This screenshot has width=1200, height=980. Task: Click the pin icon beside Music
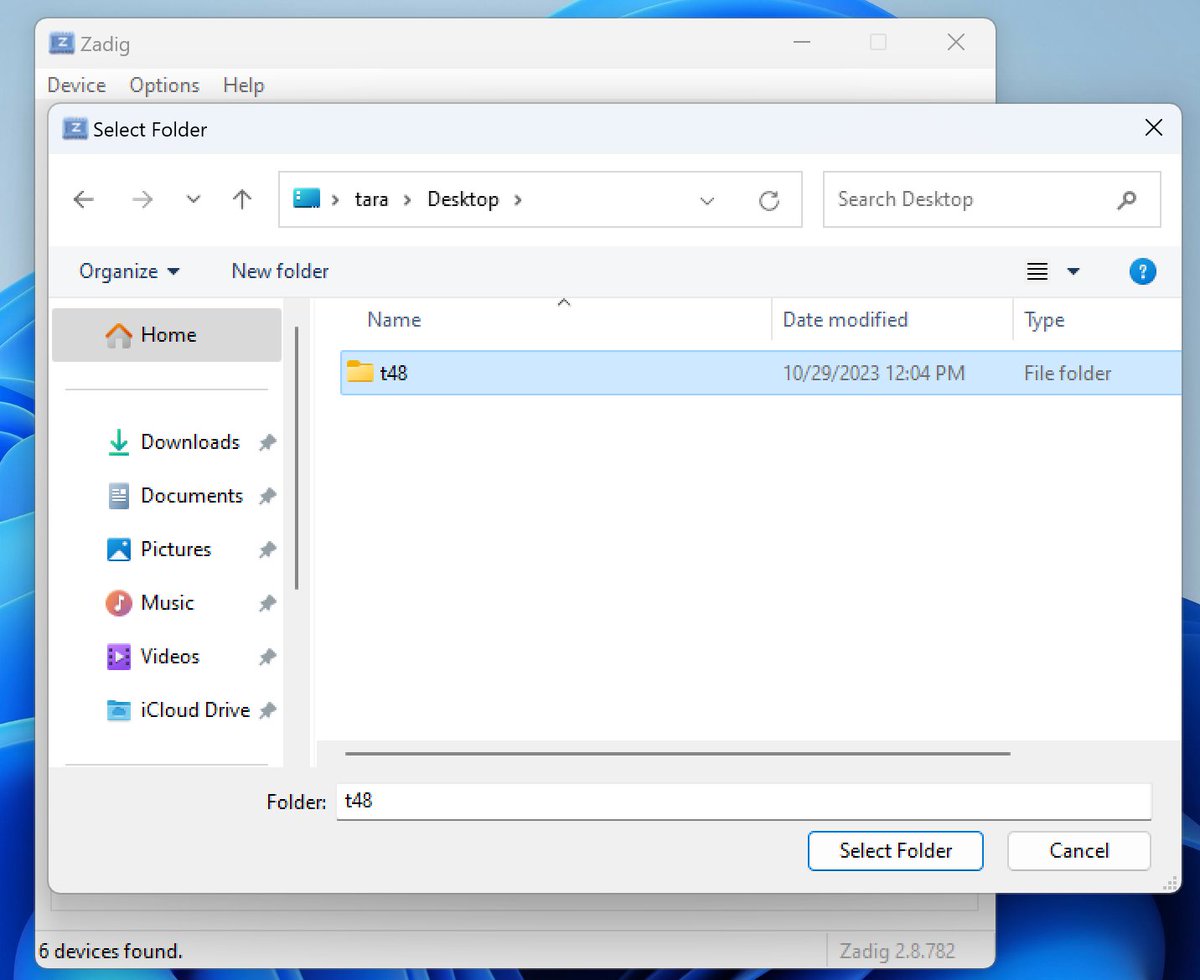point(267,603)
